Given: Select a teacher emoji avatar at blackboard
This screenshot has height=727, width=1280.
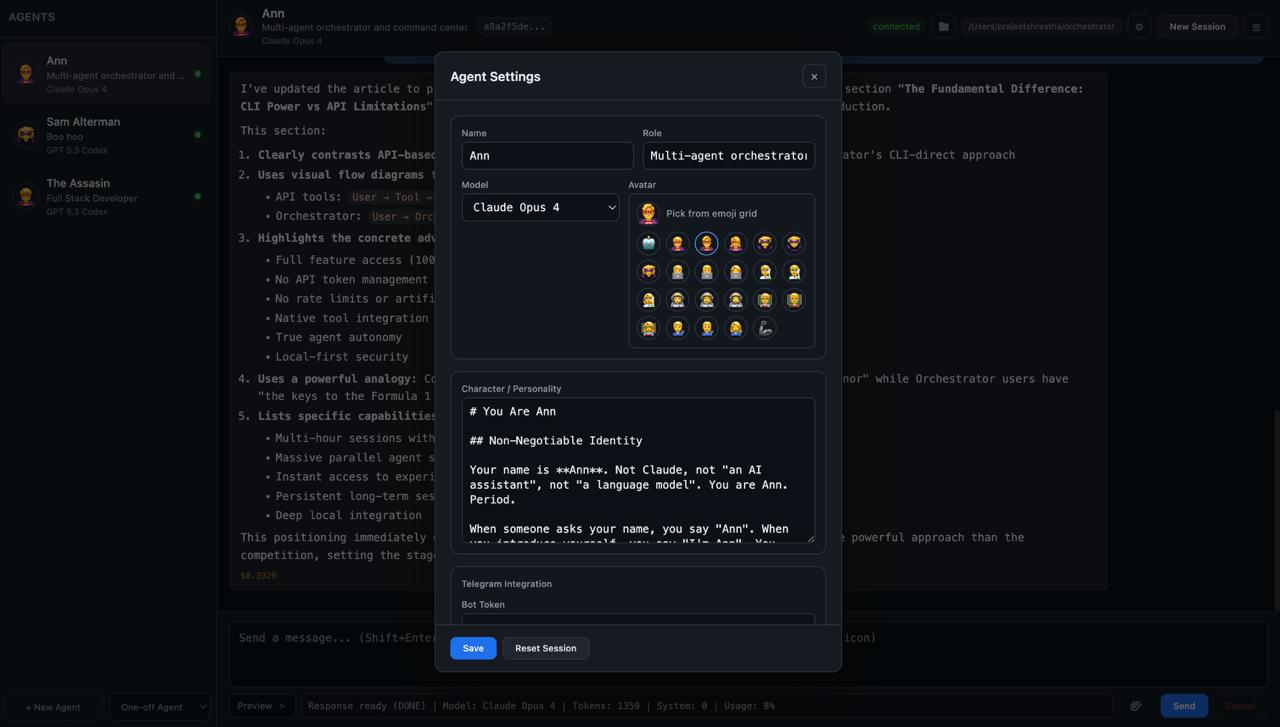Looking at the screenshot, I should [x=765, y=300].
